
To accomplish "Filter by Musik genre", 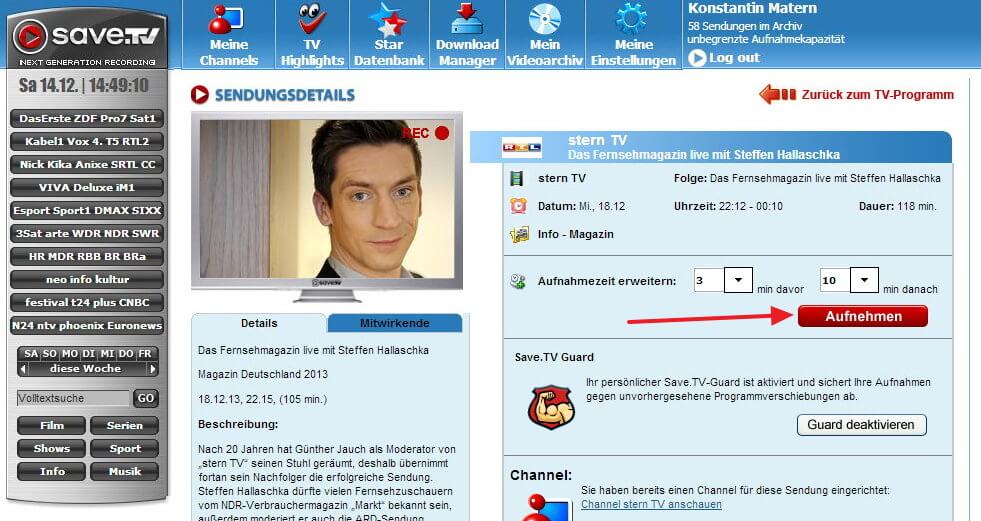I will 125,472.
